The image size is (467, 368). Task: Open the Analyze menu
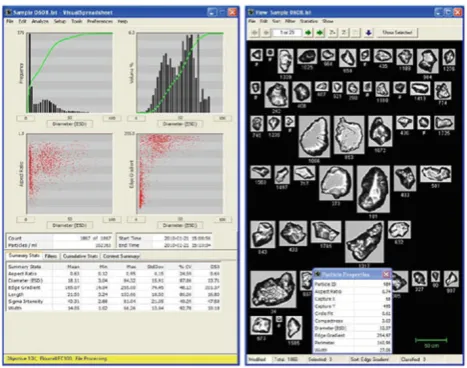pyautogui.click(x=40, y=21)
